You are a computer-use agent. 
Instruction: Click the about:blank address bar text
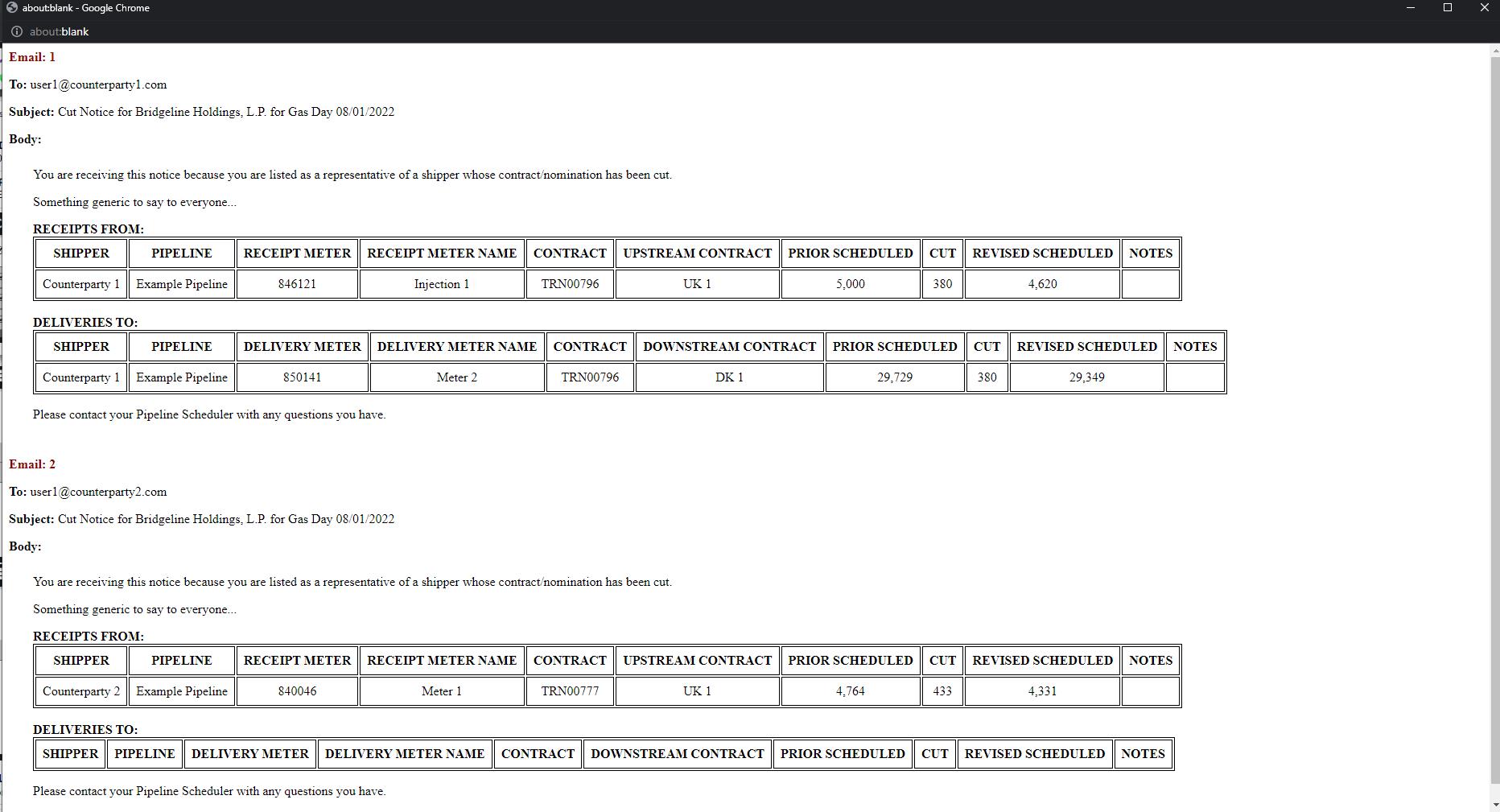[59, 31]
